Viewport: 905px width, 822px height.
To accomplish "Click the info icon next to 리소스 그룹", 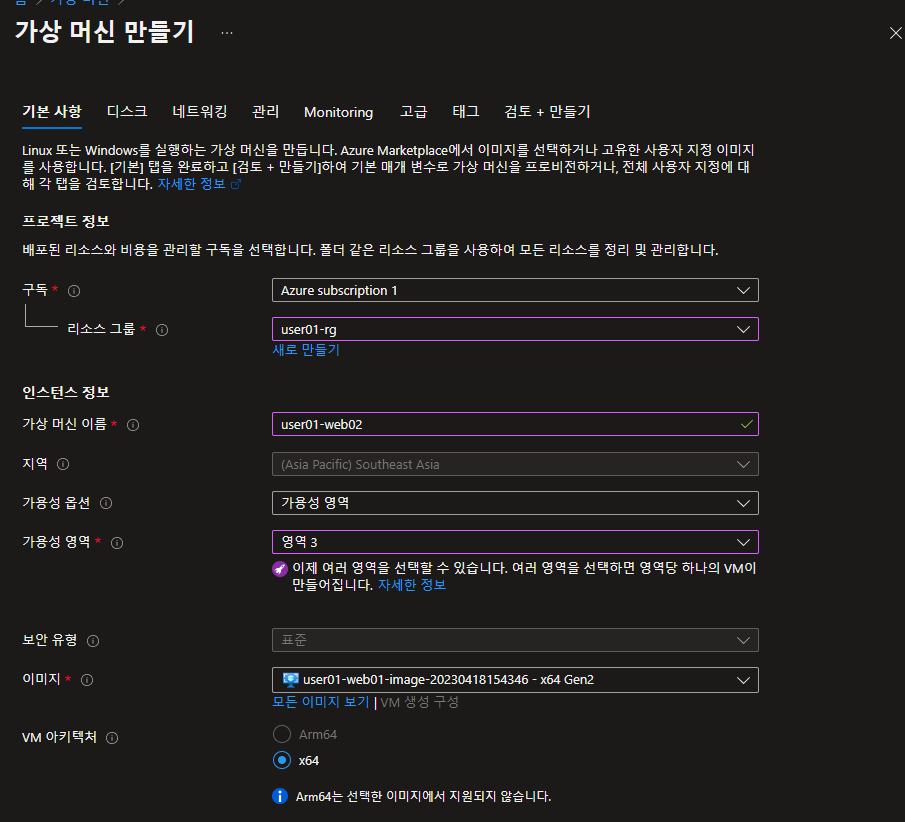I will click(162, 330).
